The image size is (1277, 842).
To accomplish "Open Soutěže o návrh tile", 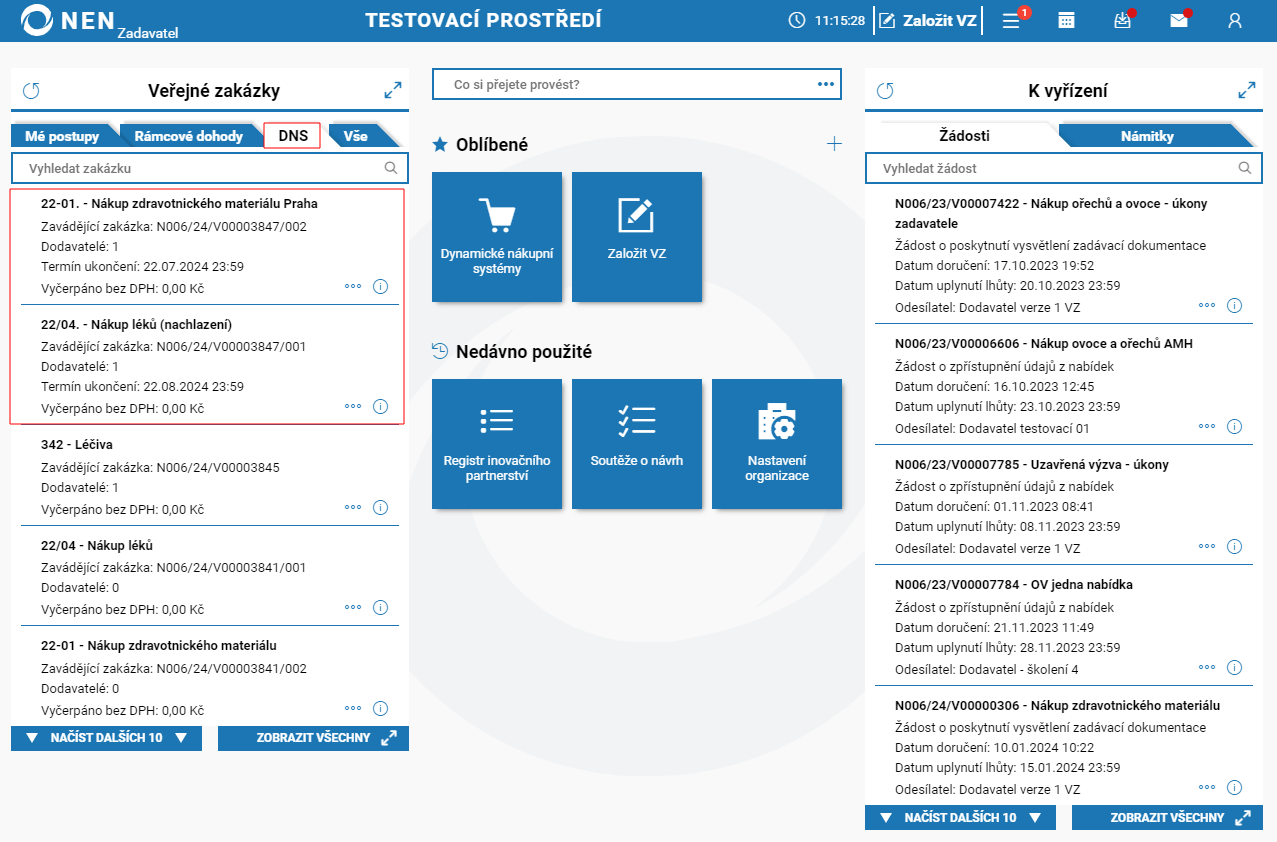I will click(637, 444).
